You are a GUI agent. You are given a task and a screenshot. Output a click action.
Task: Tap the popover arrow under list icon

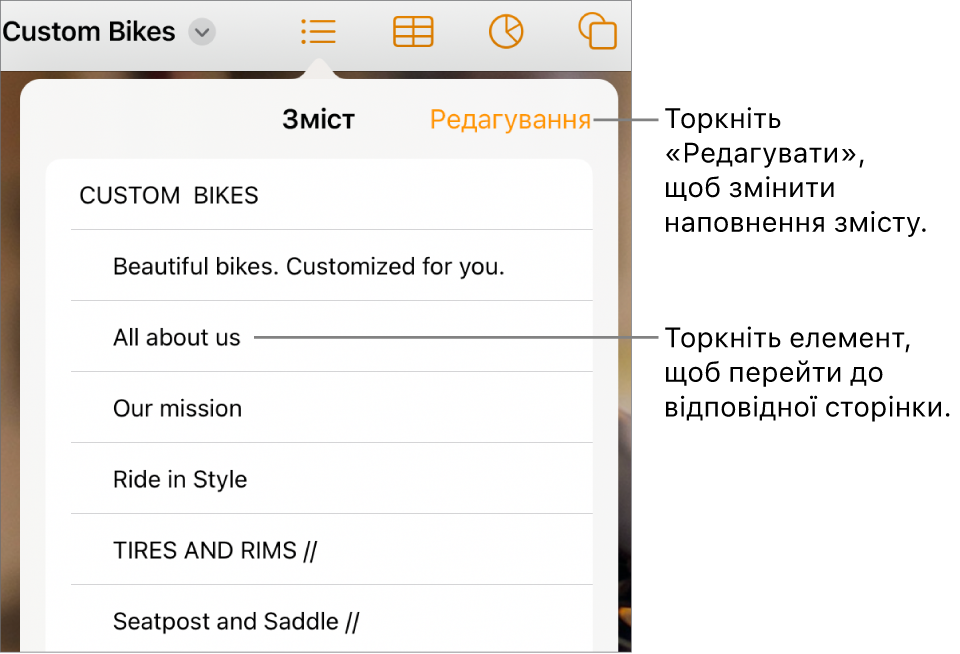pyautogui.click(x=318, y=69)
